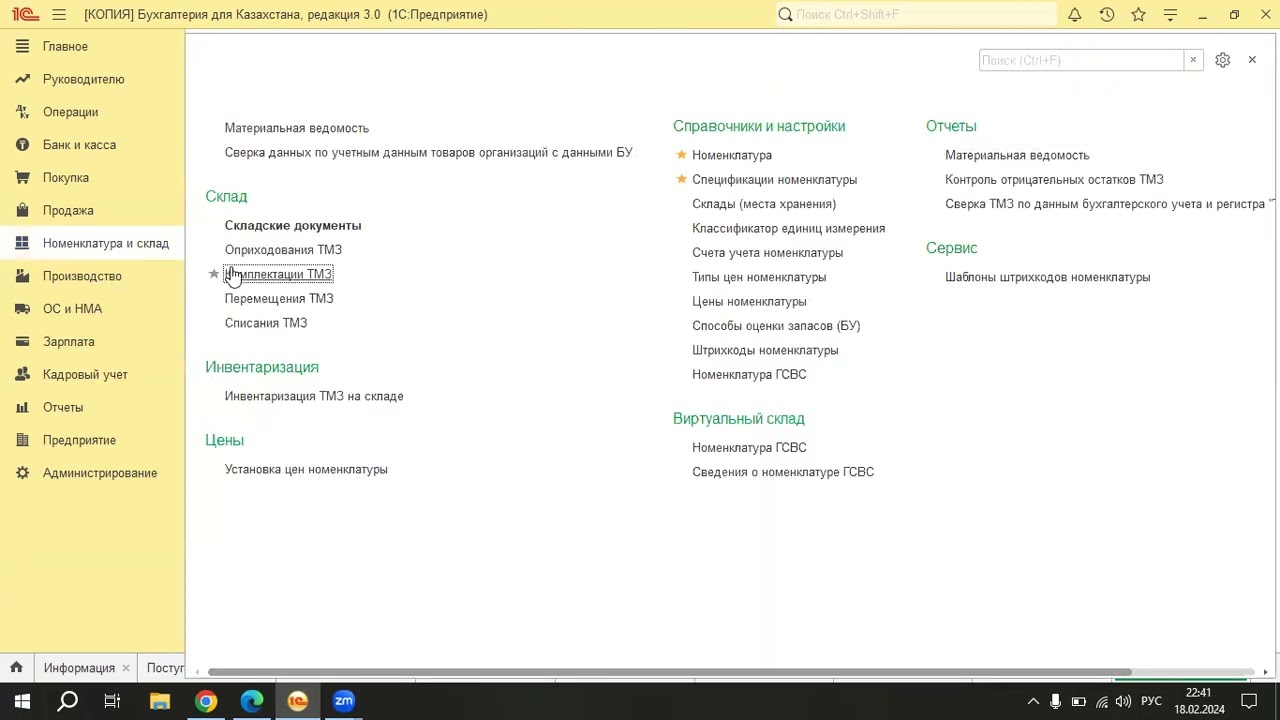
Task: Toggle favorite star next to Спецификации номенклатуры
Action: (x=681, y=180)
